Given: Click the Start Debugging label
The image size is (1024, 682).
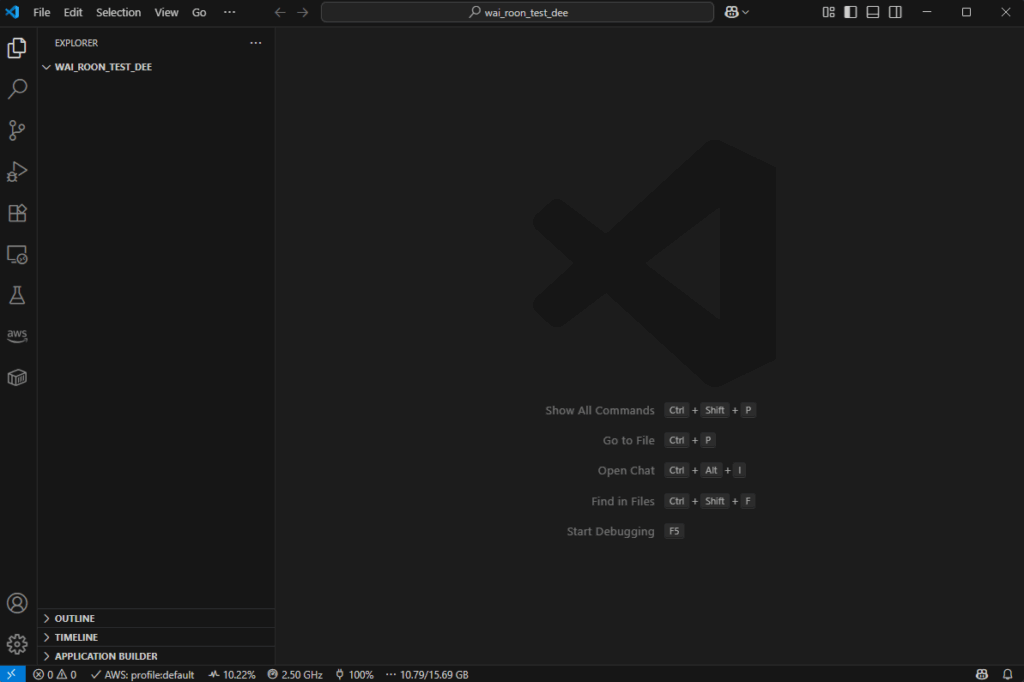Looking at the screenshot, I should pos(610,531).
